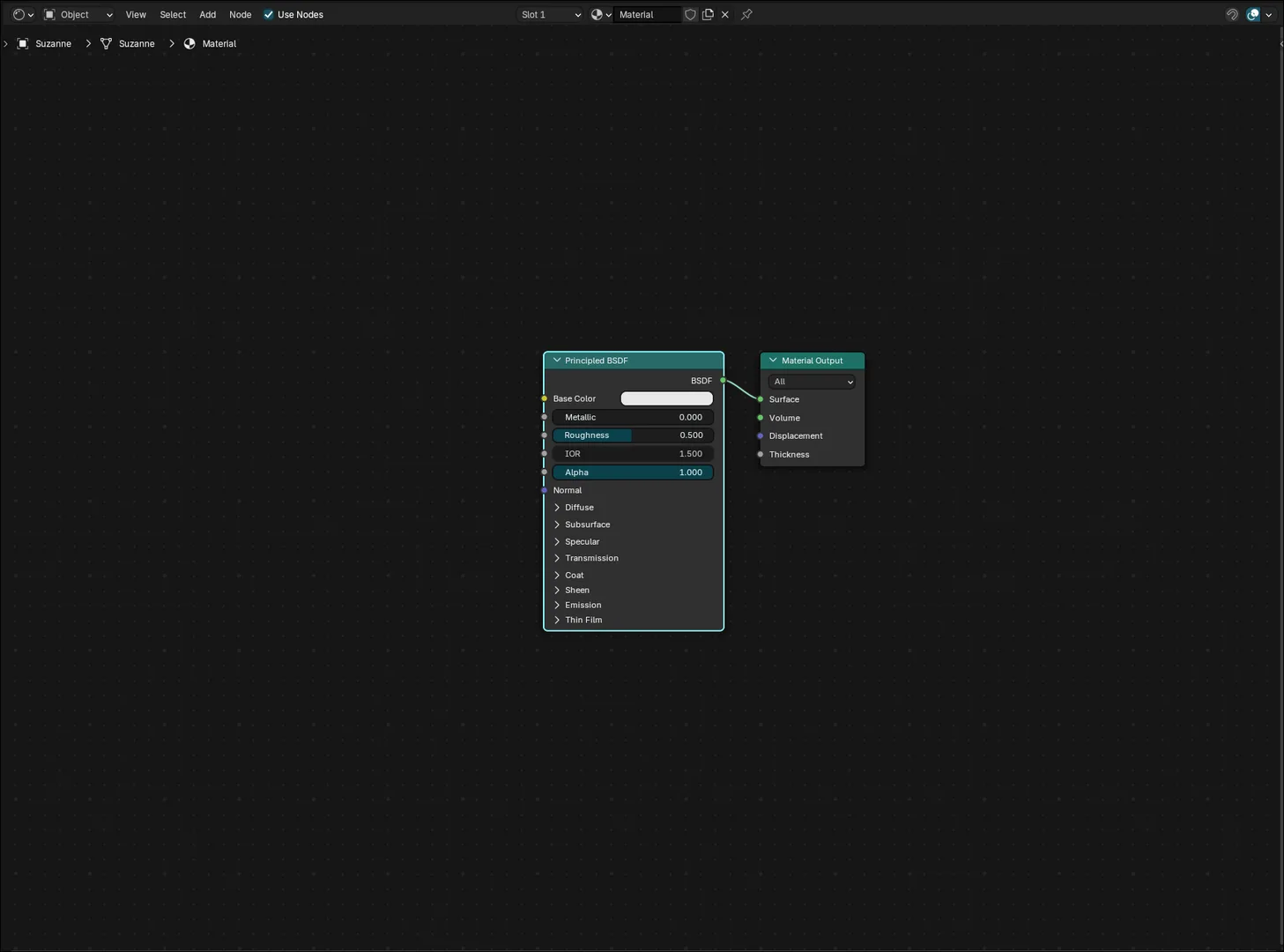The width and height of the screenshot is (1284, 952).
Task: Click the IOR value field
Action: coord(633,454)
